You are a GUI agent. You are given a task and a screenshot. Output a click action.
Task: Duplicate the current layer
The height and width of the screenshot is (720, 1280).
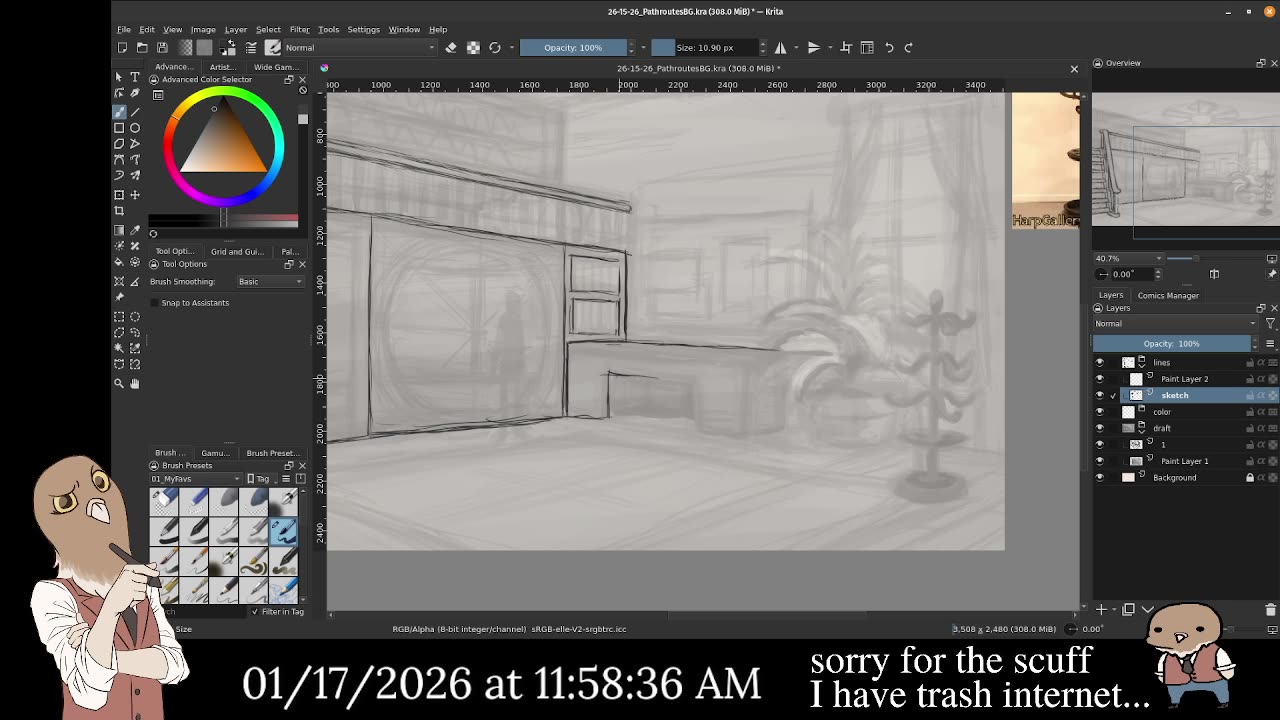click(1128, 609)
